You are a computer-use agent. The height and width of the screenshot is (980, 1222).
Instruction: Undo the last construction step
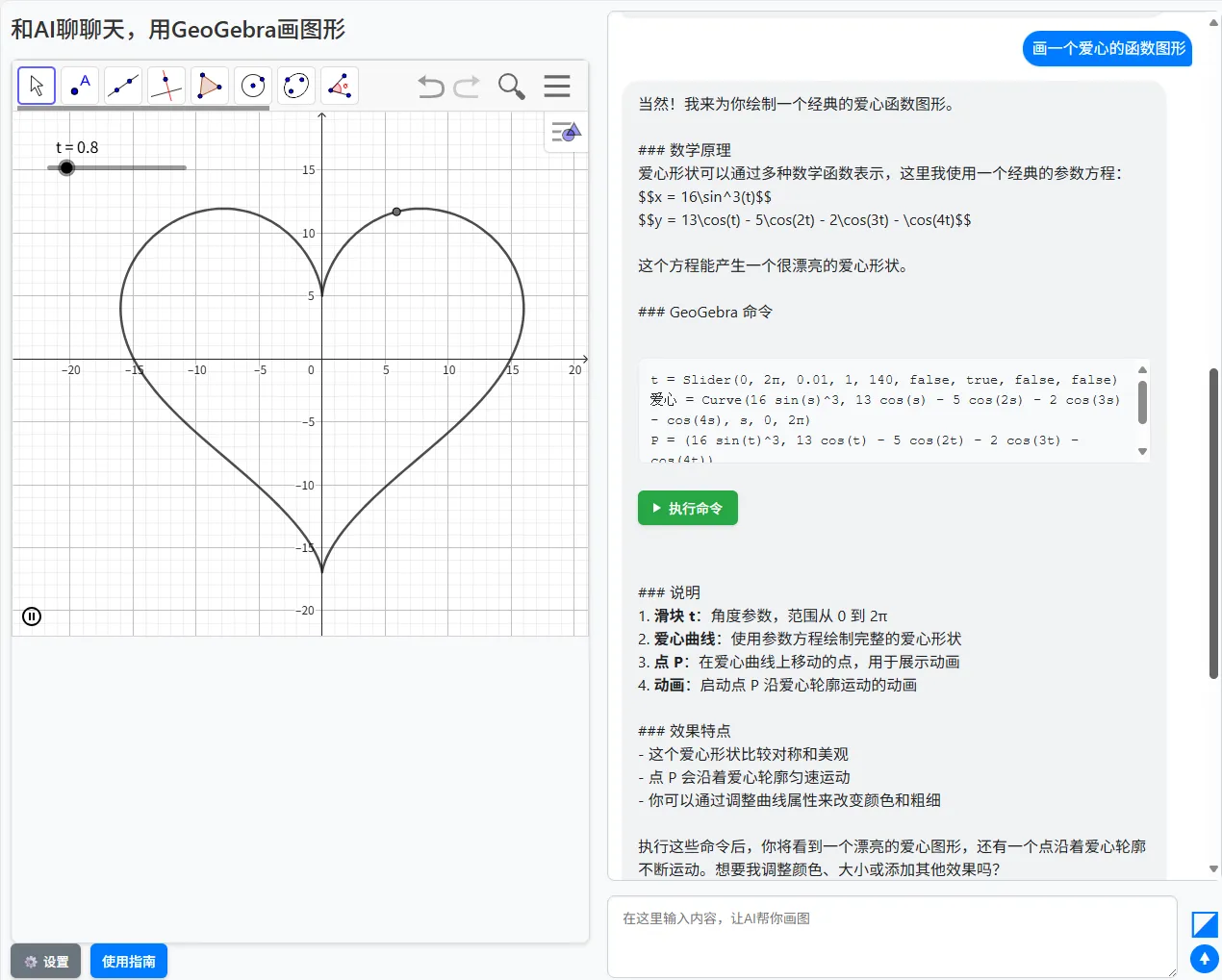[430, 86]
